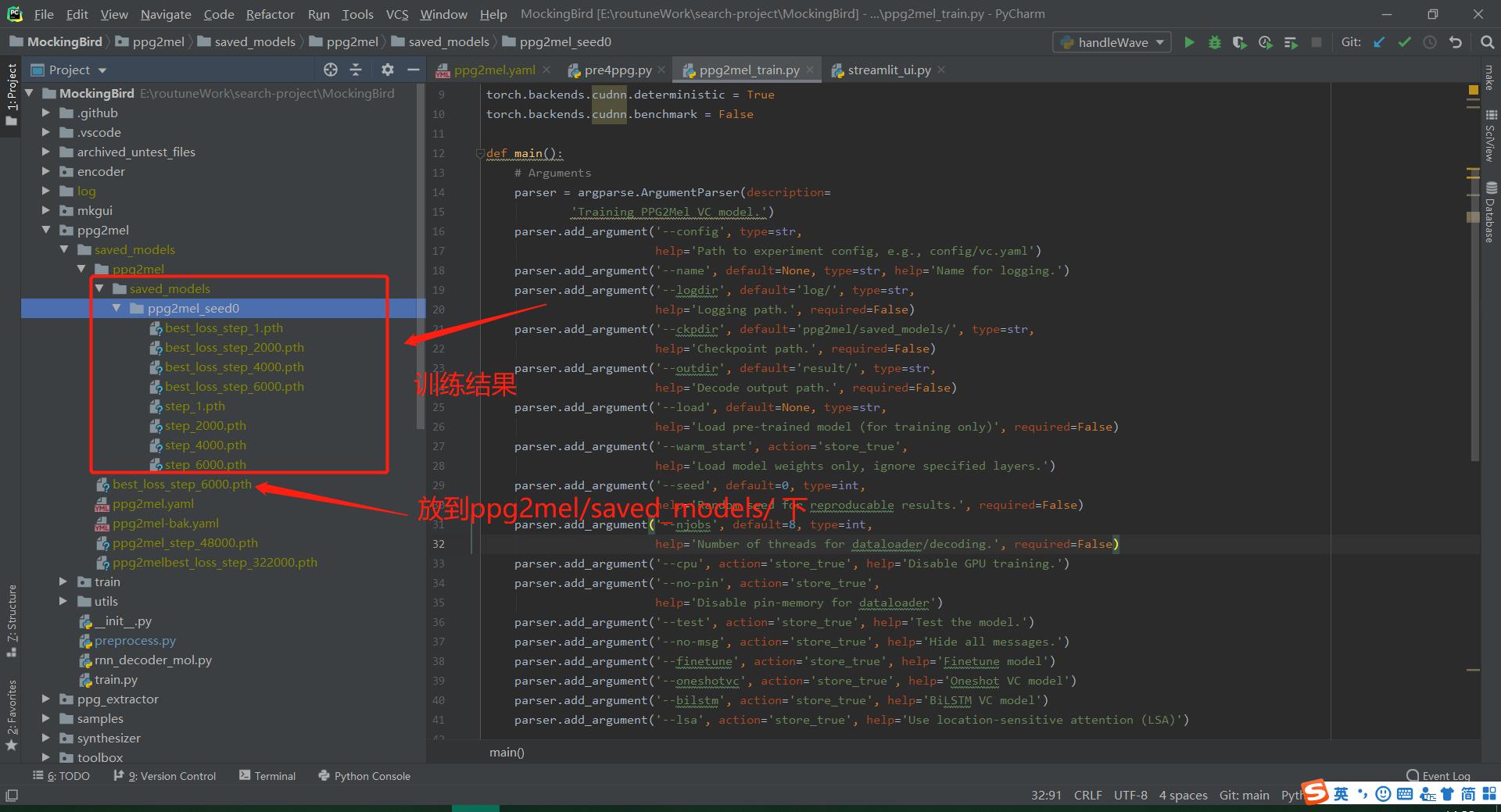Switch to the pre4ppg.py tab

pyautogui.click(x=618, y=70)
